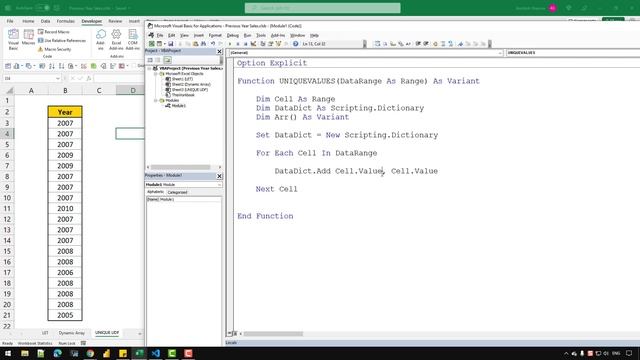640x360 pixels.
Task: Click the Object Browser icon in VBA toolbar
Action: pos(278,44)
